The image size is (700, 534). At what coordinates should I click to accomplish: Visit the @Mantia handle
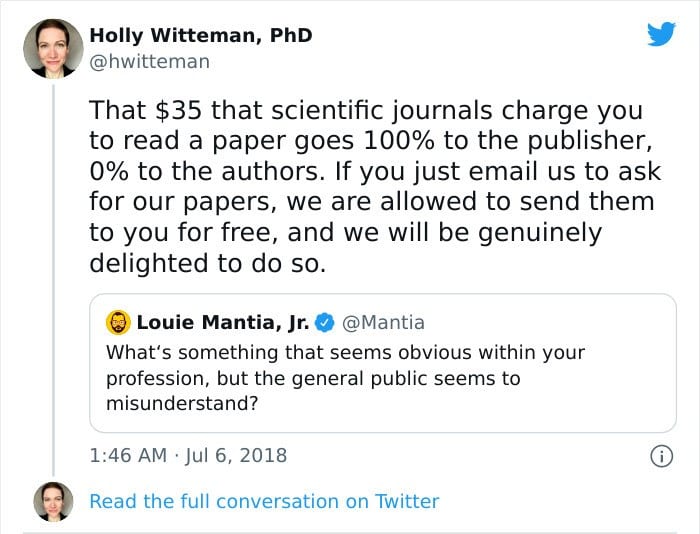tap(383, 322)
